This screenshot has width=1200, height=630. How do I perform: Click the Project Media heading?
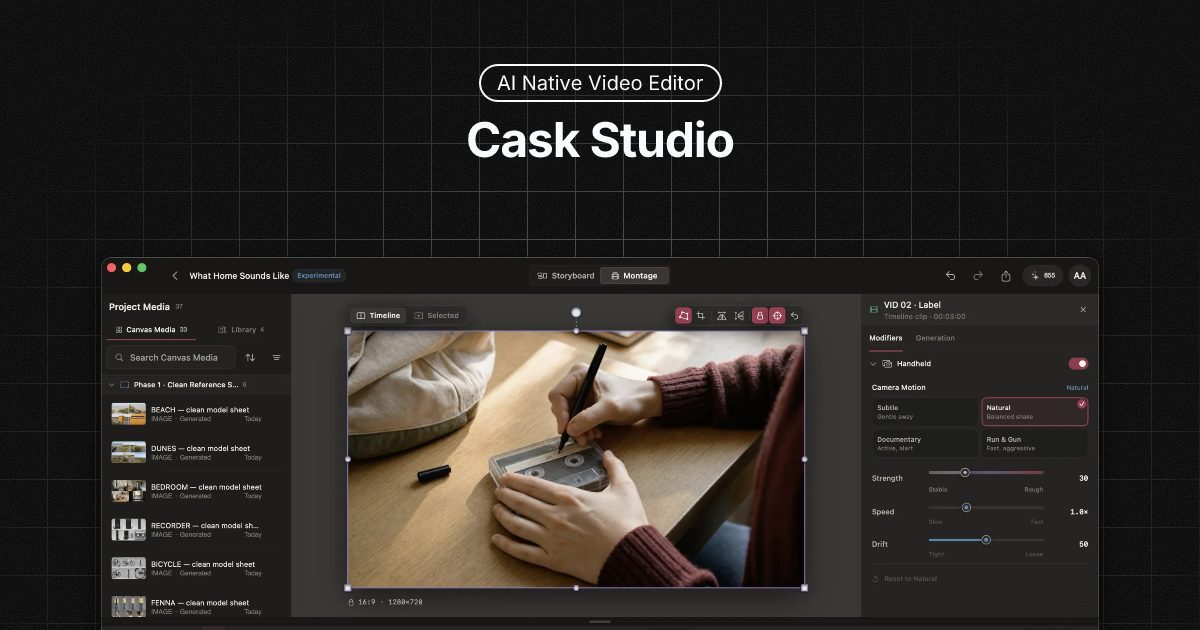pyautogui.click(x=139, y=307)
